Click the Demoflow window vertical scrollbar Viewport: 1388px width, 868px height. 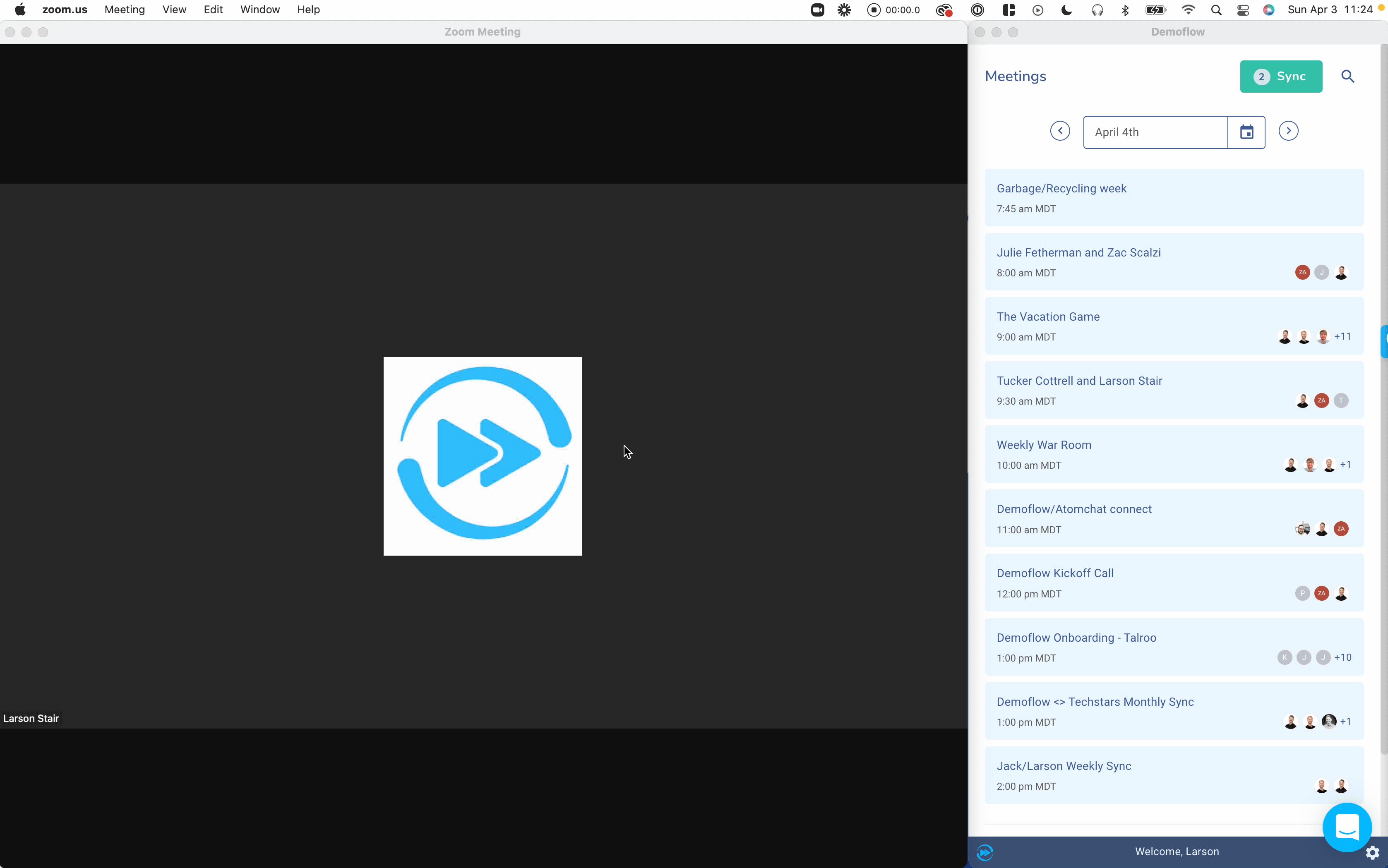[1383, 400]
